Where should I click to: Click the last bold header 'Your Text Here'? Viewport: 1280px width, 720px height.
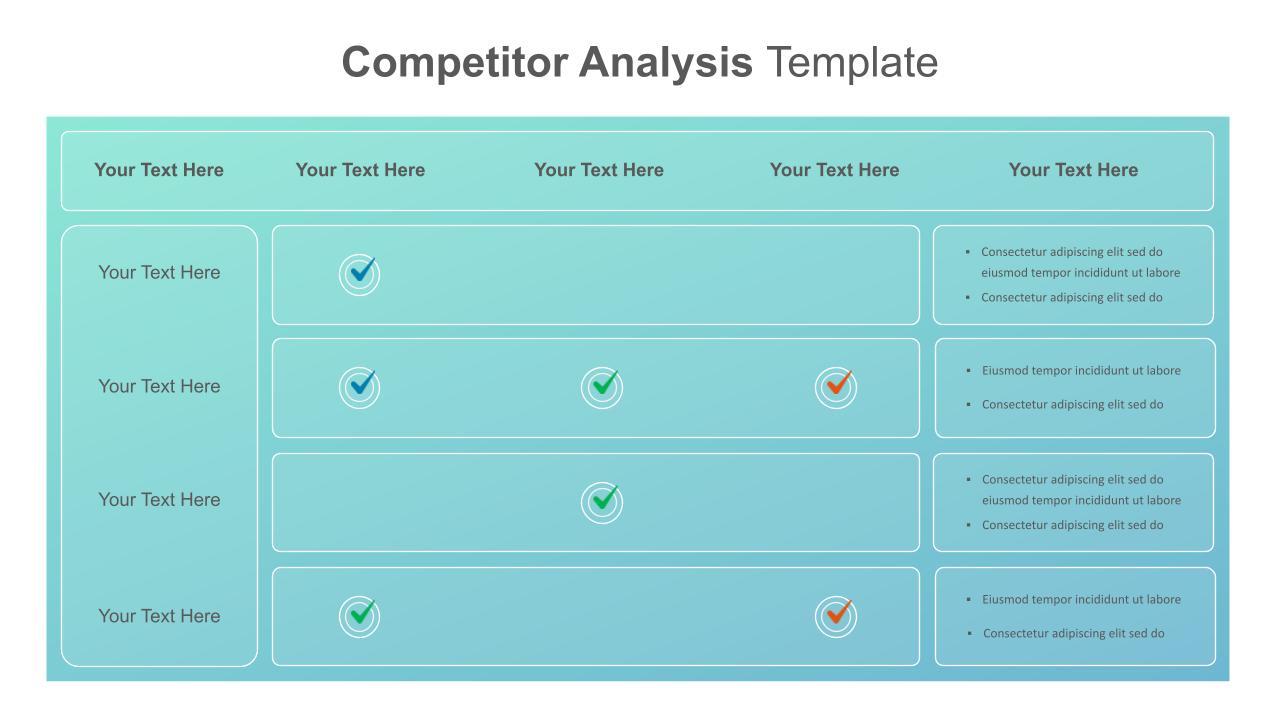tap(1073, 170)
